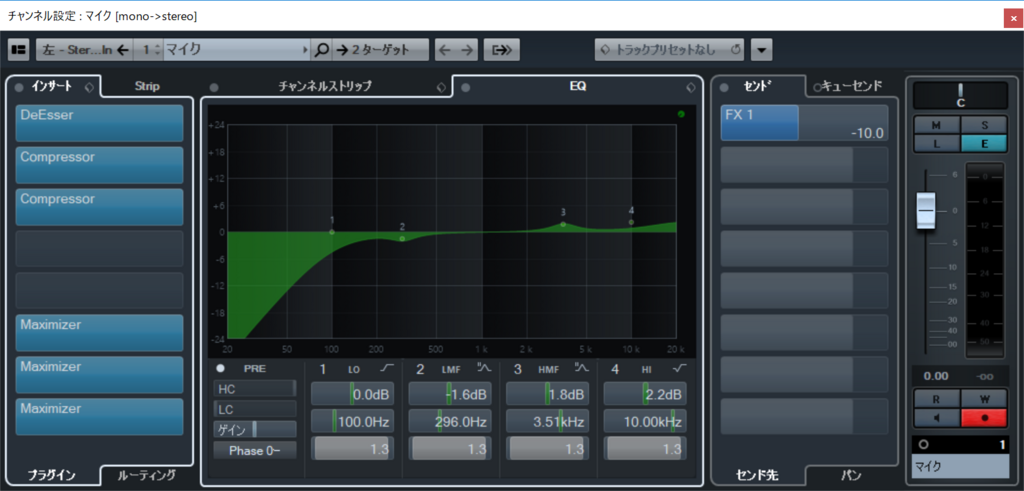Go to previous channel with left arrow
The height and width of the screenshot is (491, 1024).
coord(445,50)
